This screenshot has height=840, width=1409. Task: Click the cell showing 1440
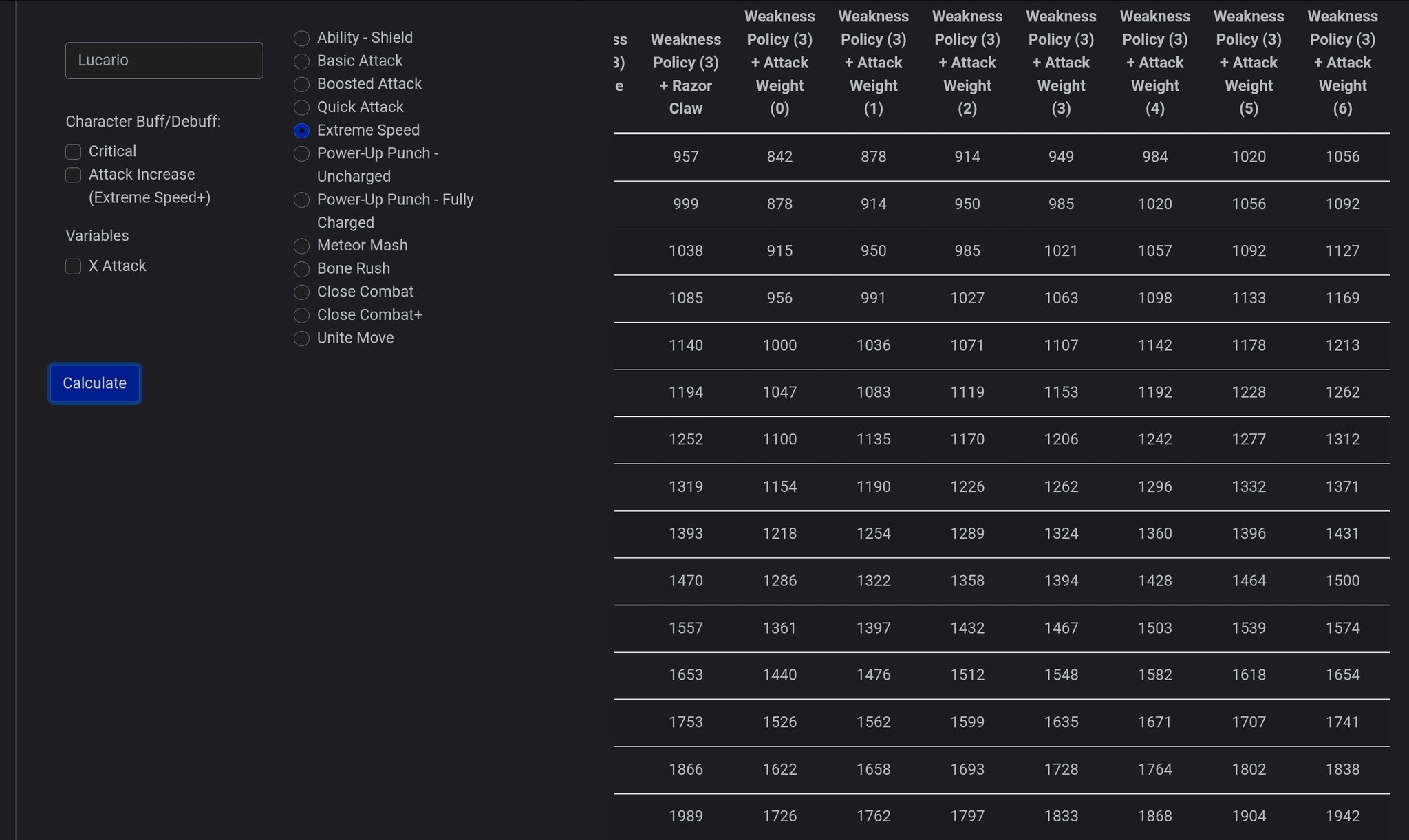pos(779,675)
